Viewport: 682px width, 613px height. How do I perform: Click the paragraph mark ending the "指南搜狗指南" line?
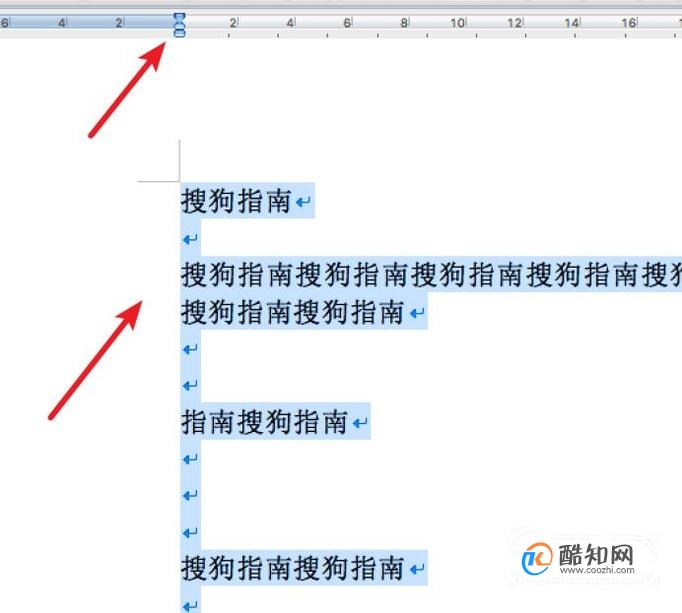click(x=360, y=422)
